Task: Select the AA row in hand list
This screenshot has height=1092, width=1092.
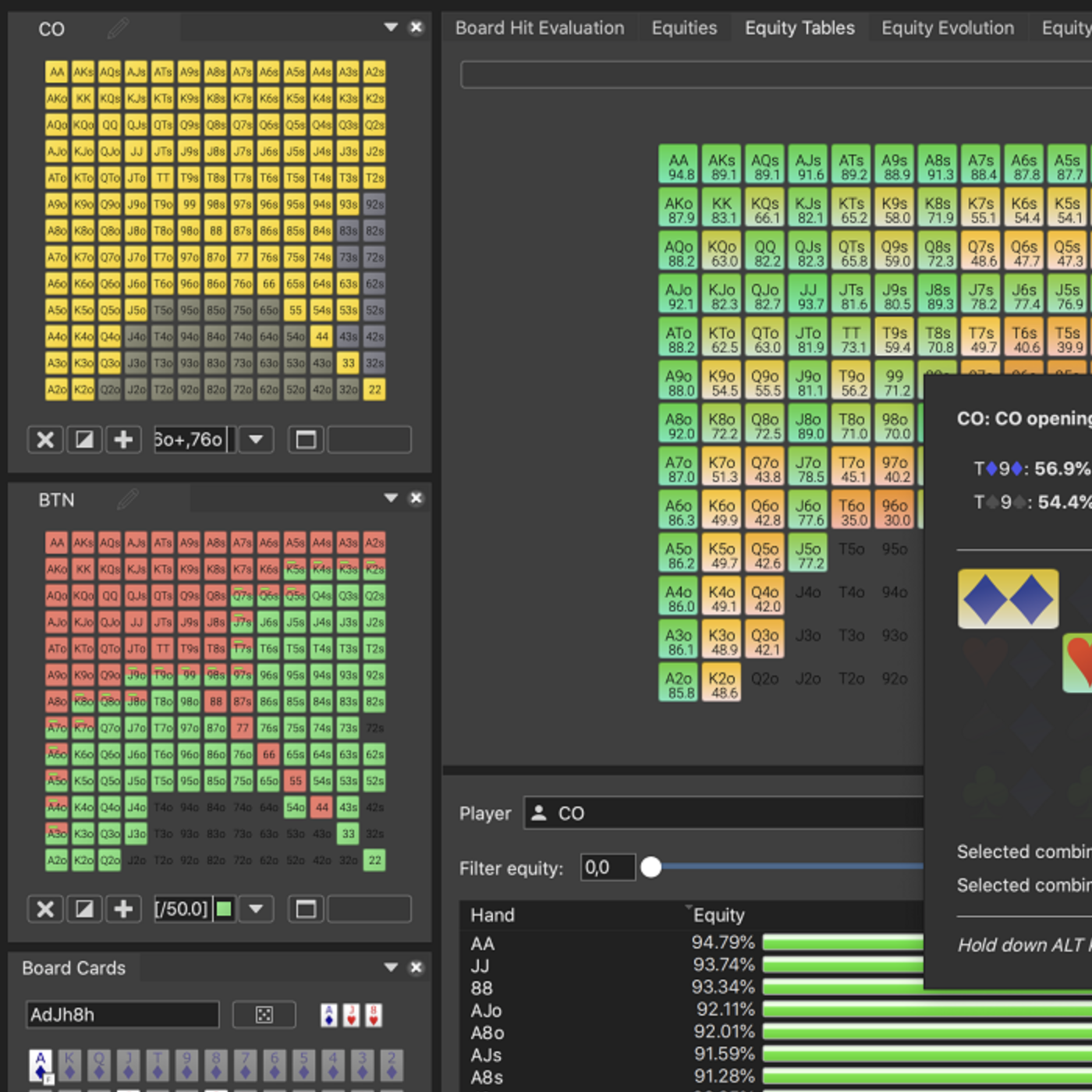Action: 483,944
